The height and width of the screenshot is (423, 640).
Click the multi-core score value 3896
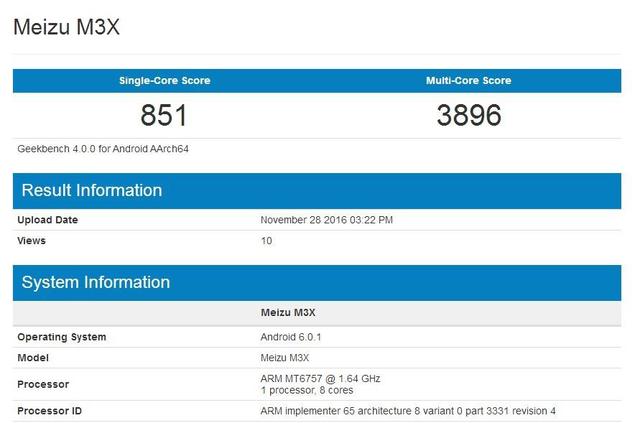[x=468, y=116]
